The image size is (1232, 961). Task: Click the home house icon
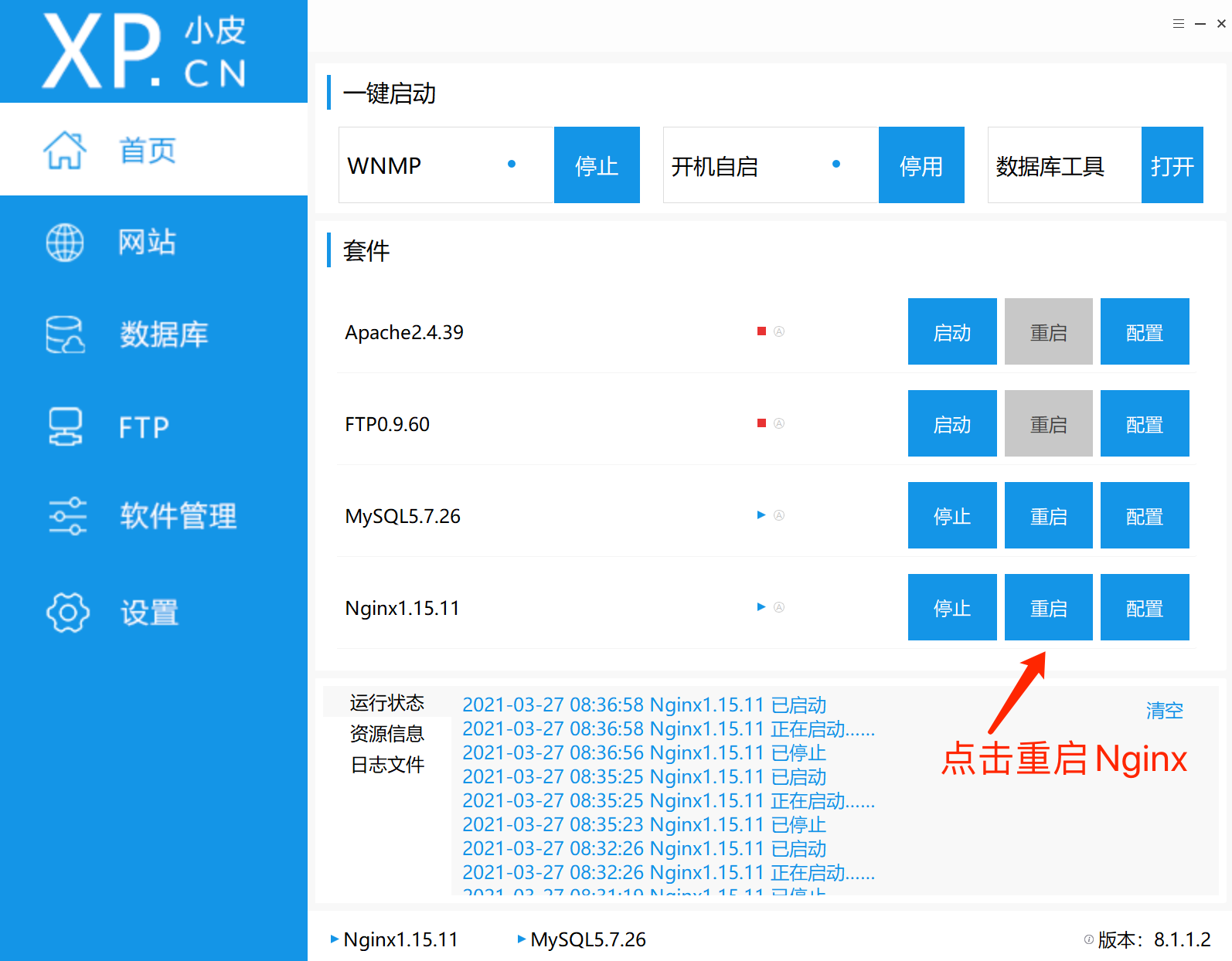coord(65,150)
